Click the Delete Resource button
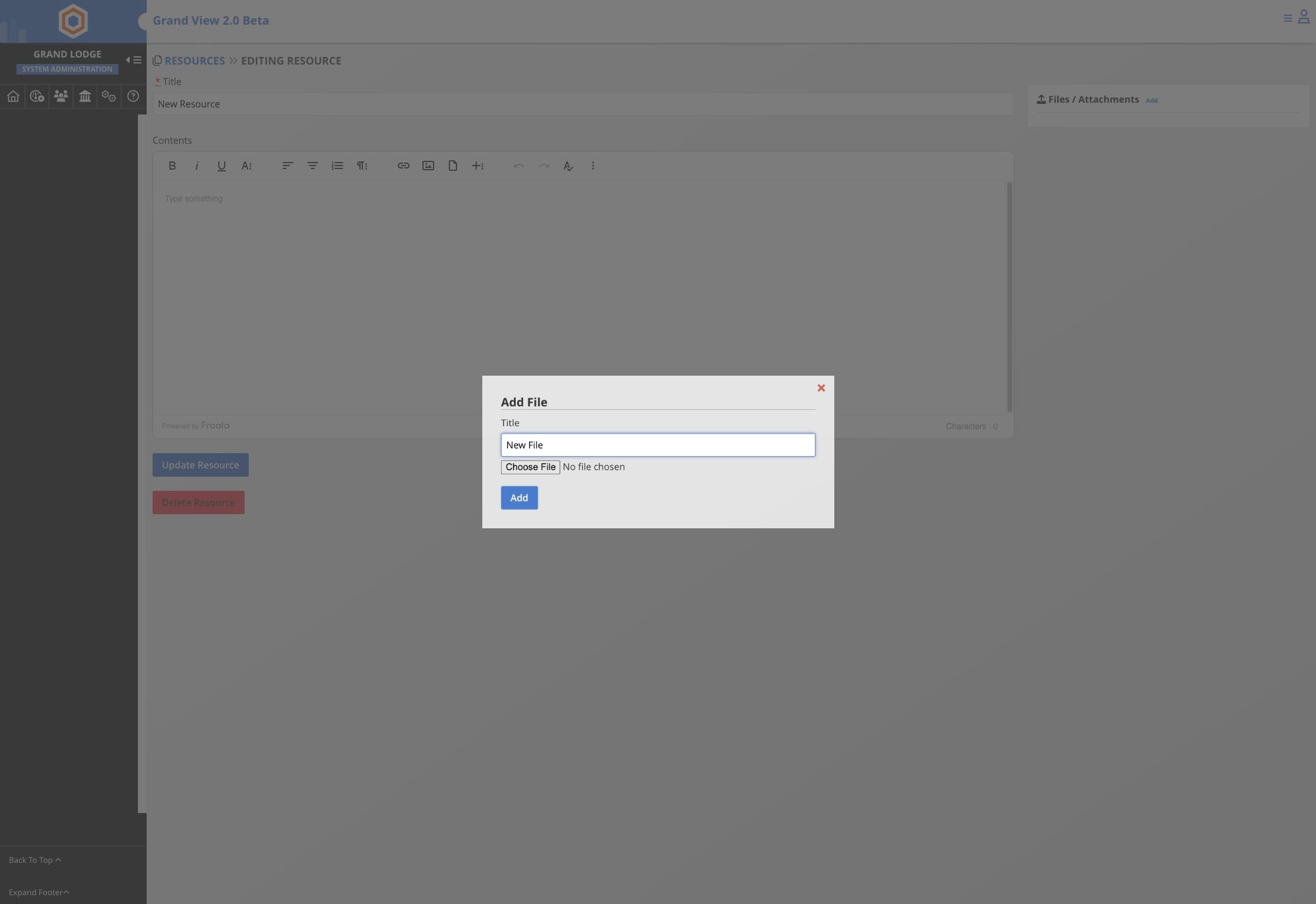The width and height of the screenshot is (1316, 904). click(x=198, y=502)
